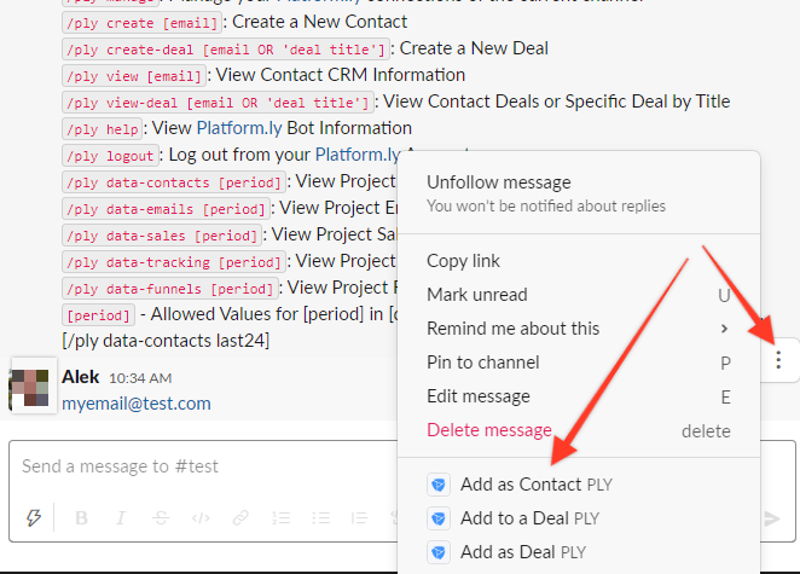
Task: Choose Add as Deal PLY text
Action: [523, 552]
